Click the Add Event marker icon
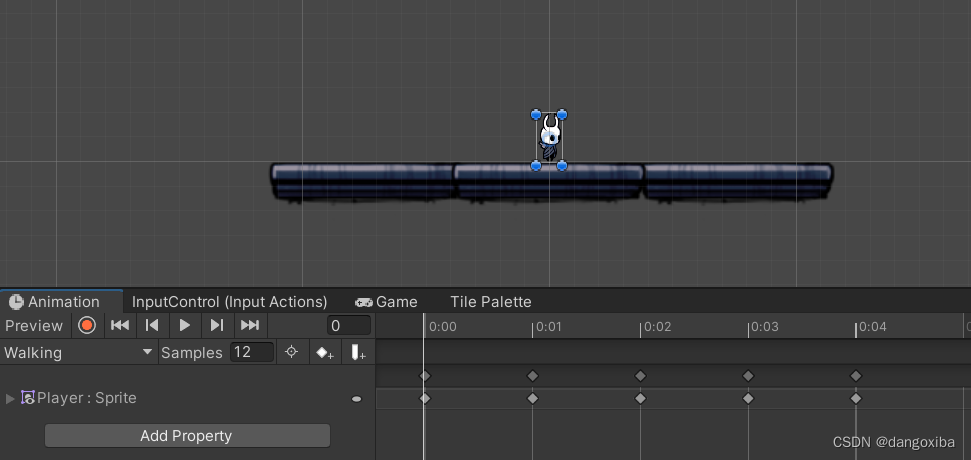Image resolution: width=971 pixels, height=460 pixels. (x=358, y=352)
